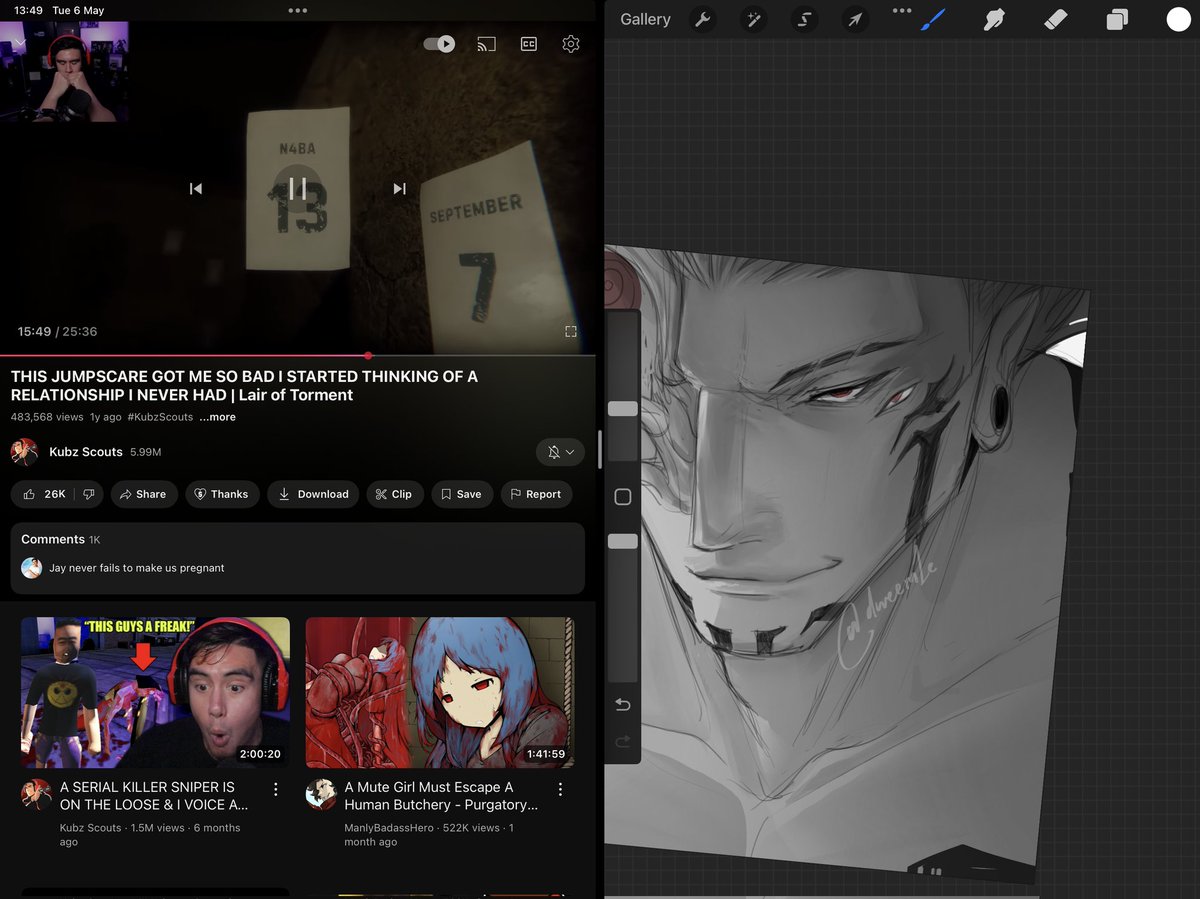
Task: Cast video to a device
Action: tap(486, 44)
